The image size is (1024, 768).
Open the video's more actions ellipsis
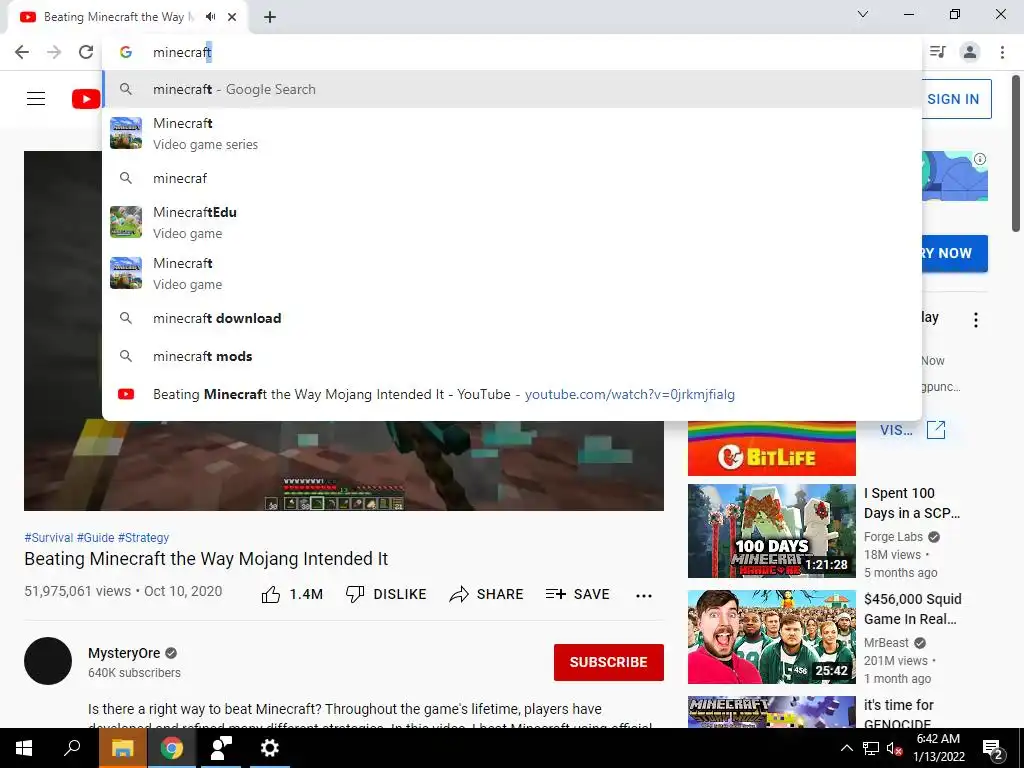coord(644,595)
